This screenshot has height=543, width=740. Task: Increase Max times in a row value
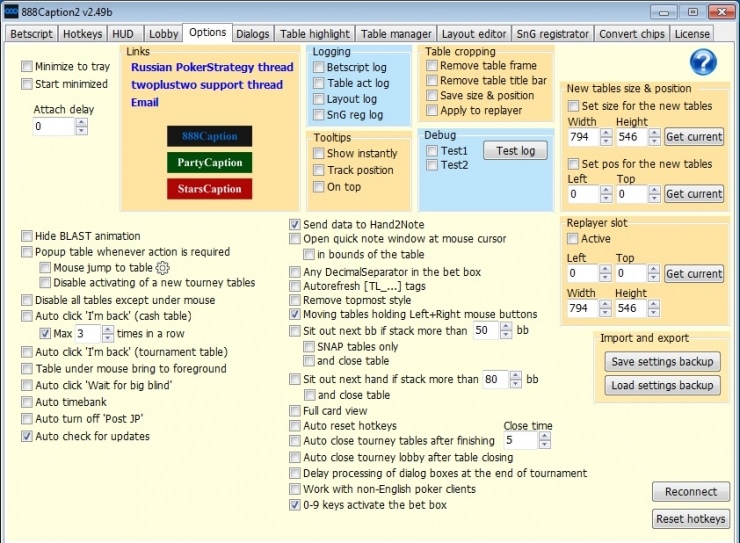click(x=108, y=329)
